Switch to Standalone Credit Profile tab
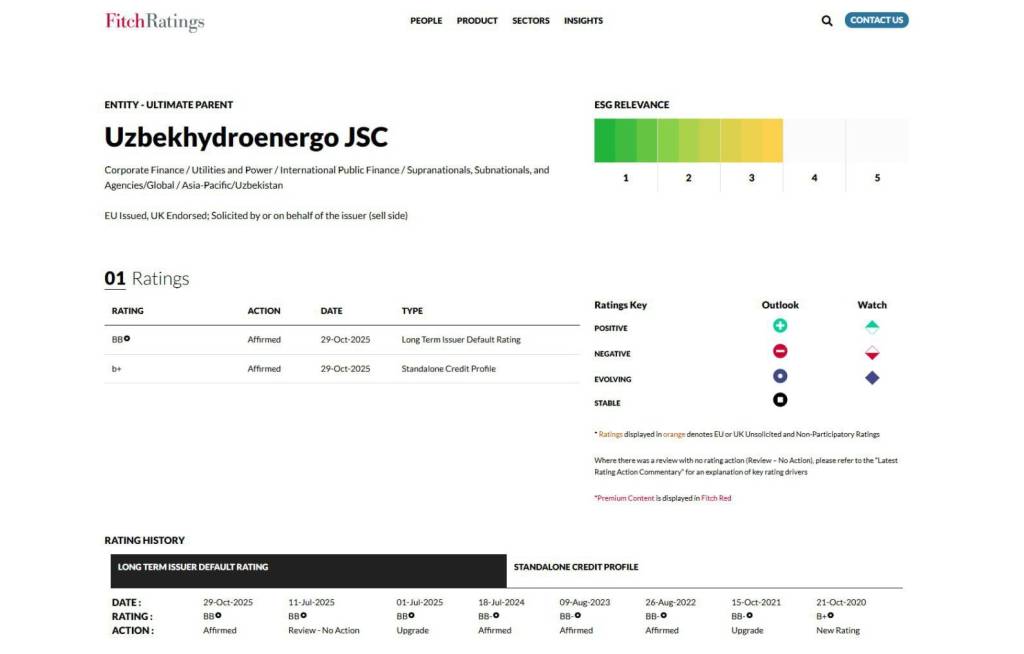 pyautogui.click(x=576, y=567)
